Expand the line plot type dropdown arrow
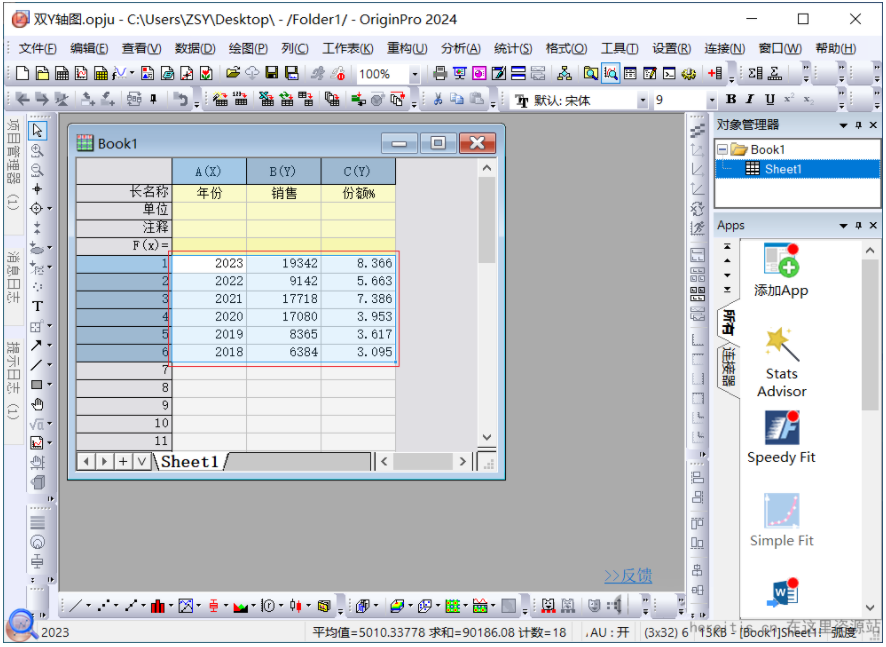Viewport: 886px width, 647px height. pos(88,606)
